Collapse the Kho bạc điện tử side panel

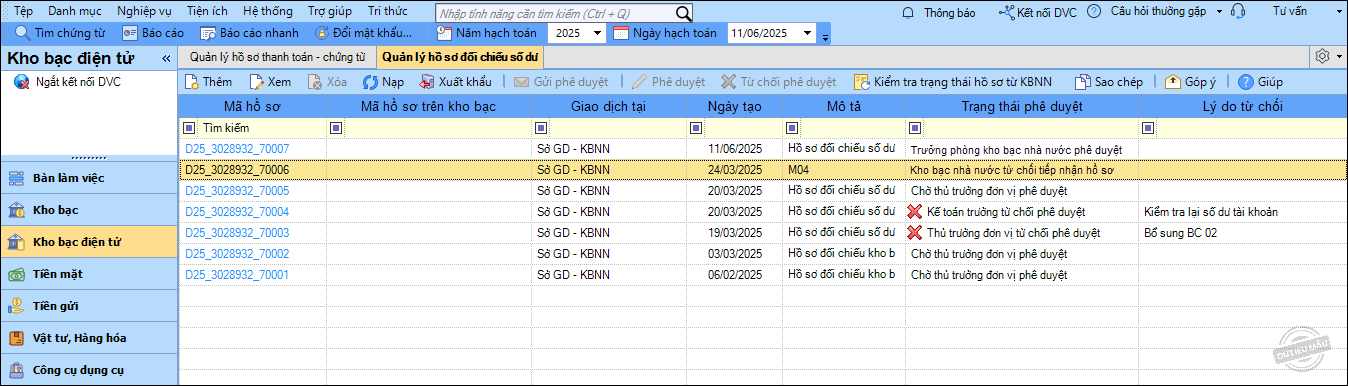pyautogui.click(x=166, y=58)
